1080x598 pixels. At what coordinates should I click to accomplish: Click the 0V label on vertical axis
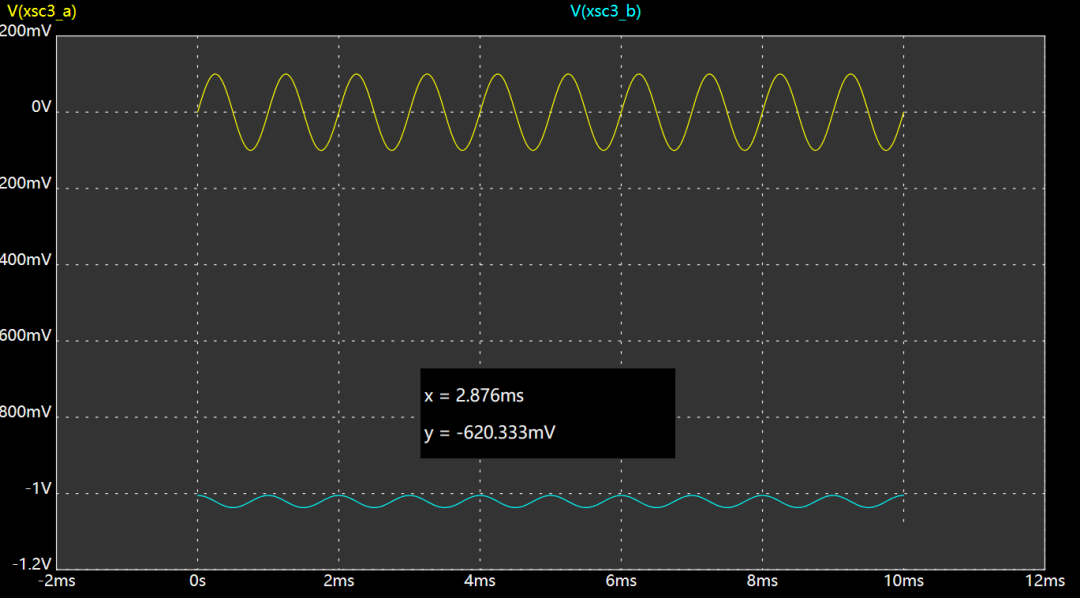click(40, 107)
